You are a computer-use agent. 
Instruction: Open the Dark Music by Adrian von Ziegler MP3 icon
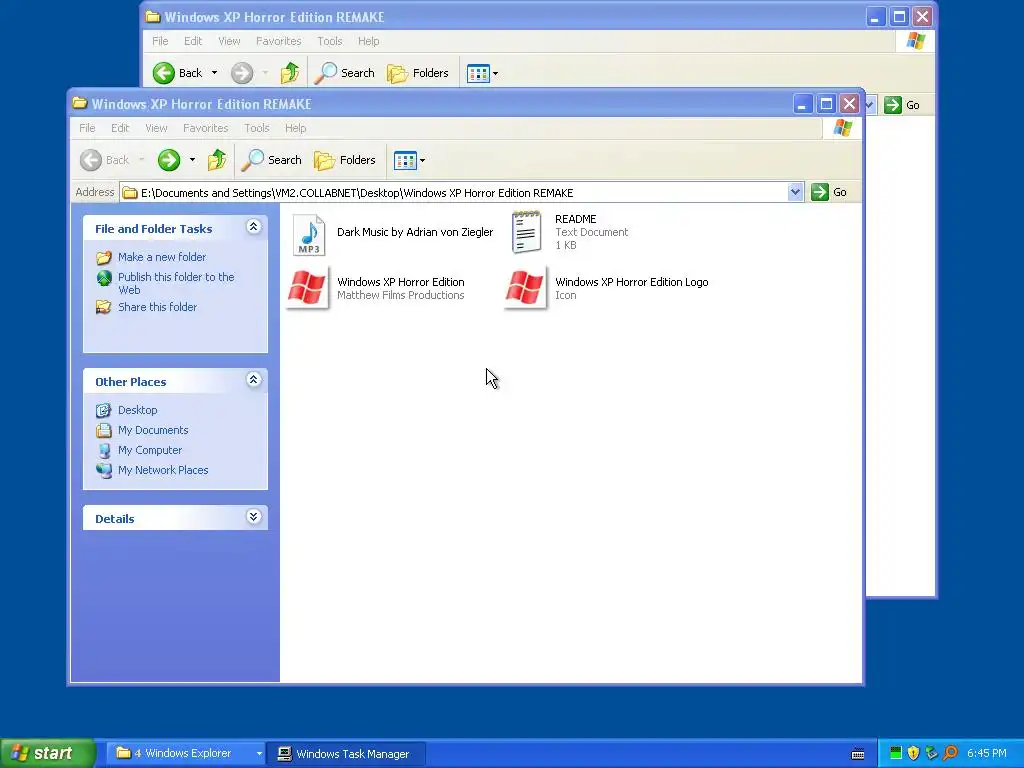point(309,234)
